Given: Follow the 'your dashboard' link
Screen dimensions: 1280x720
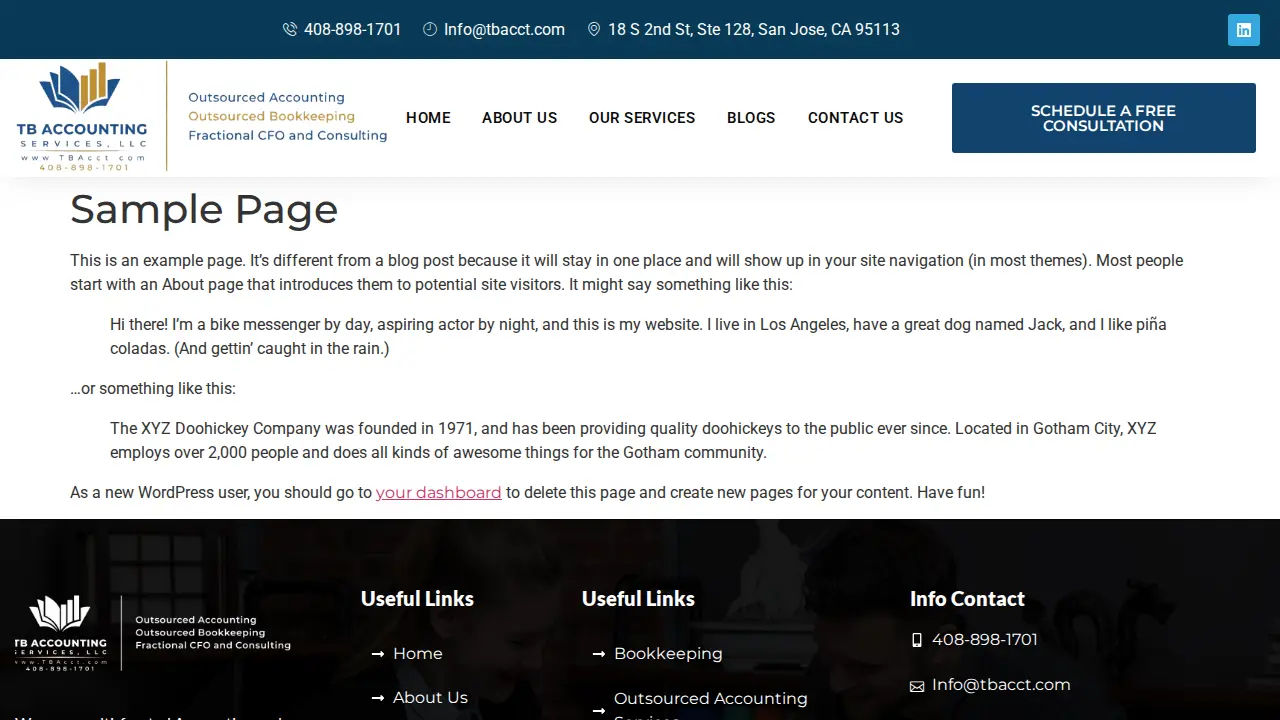Looking at the screenshot, I should [x=439, y=492].
